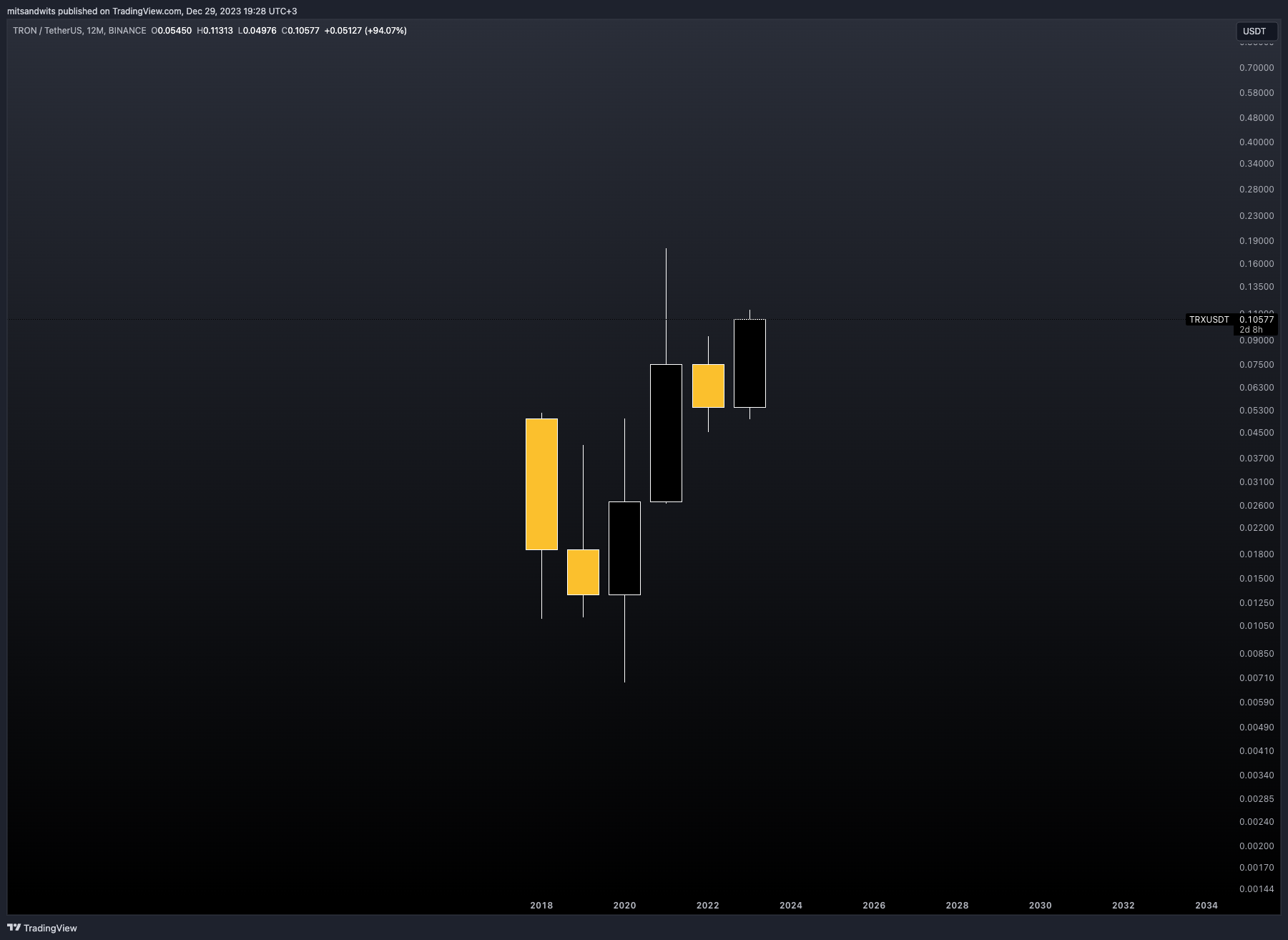Click the 2d 8h bar countdown
The width and height of the screenshot is (1288, 940).
pyautogui.click(x=1251, y=330)
